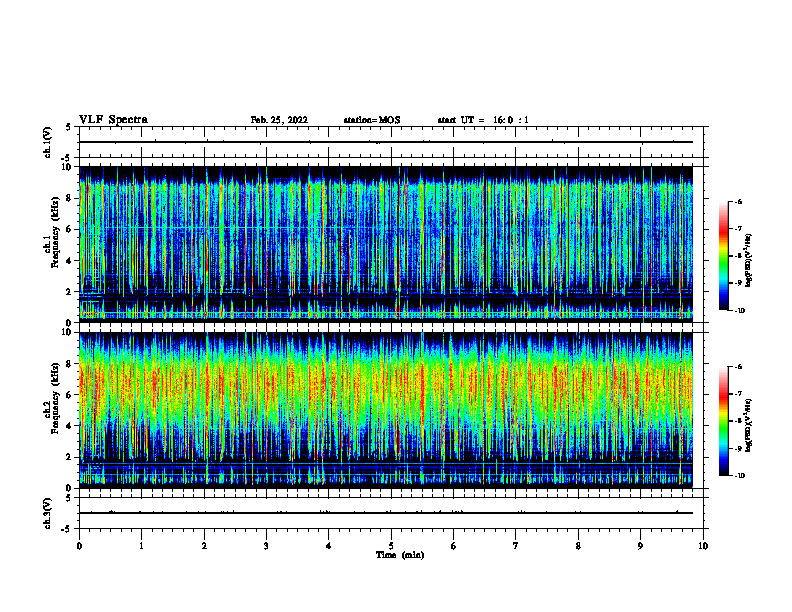Viewport: 792px width, 612px height.
Task: Click the time axis tick label "2"
Action: point(204,546)
